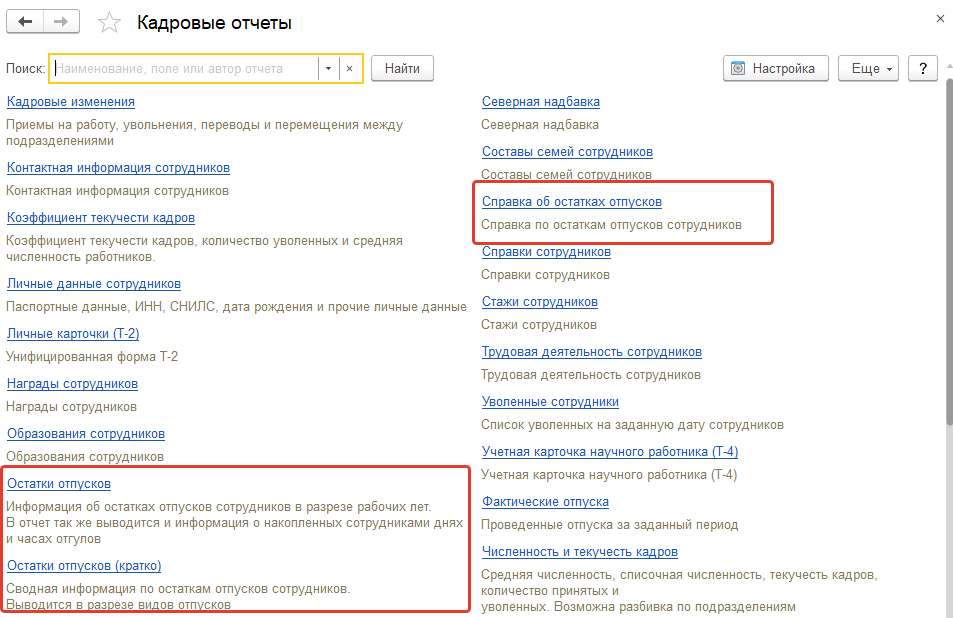Viewport: 953px width, 618px height.
Task: Open the Еще dropdown menu
Action: point(868,68)
